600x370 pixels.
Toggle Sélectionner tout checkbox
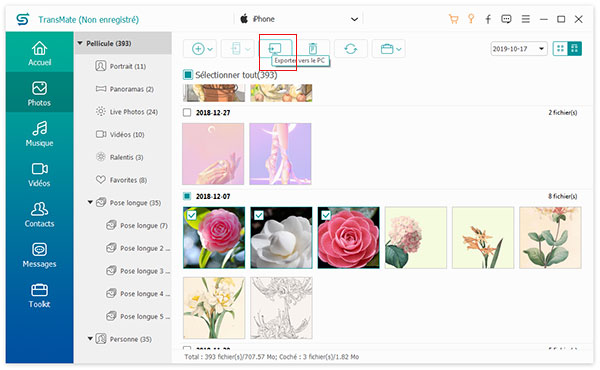[188, 75]
